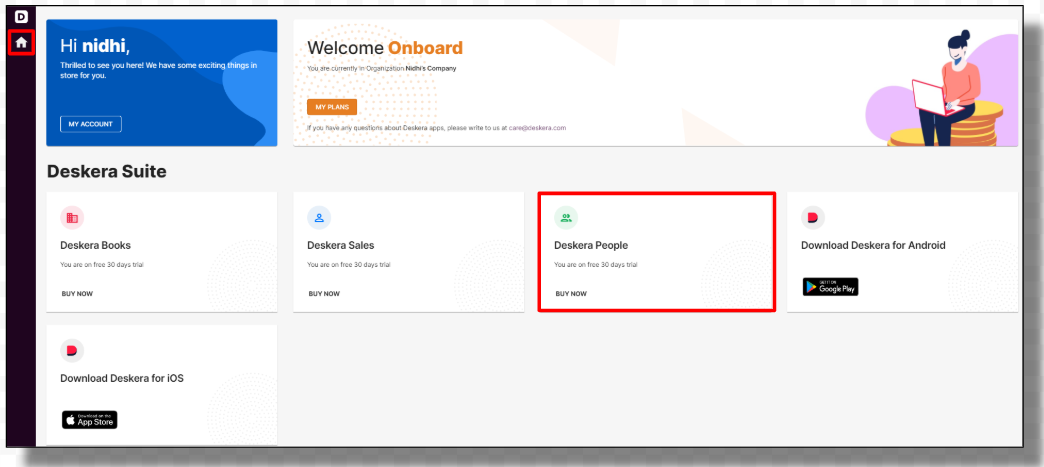Click free trial text under Deskera Books
Screen dimensions: 1044x467
(x=102, y=265)
